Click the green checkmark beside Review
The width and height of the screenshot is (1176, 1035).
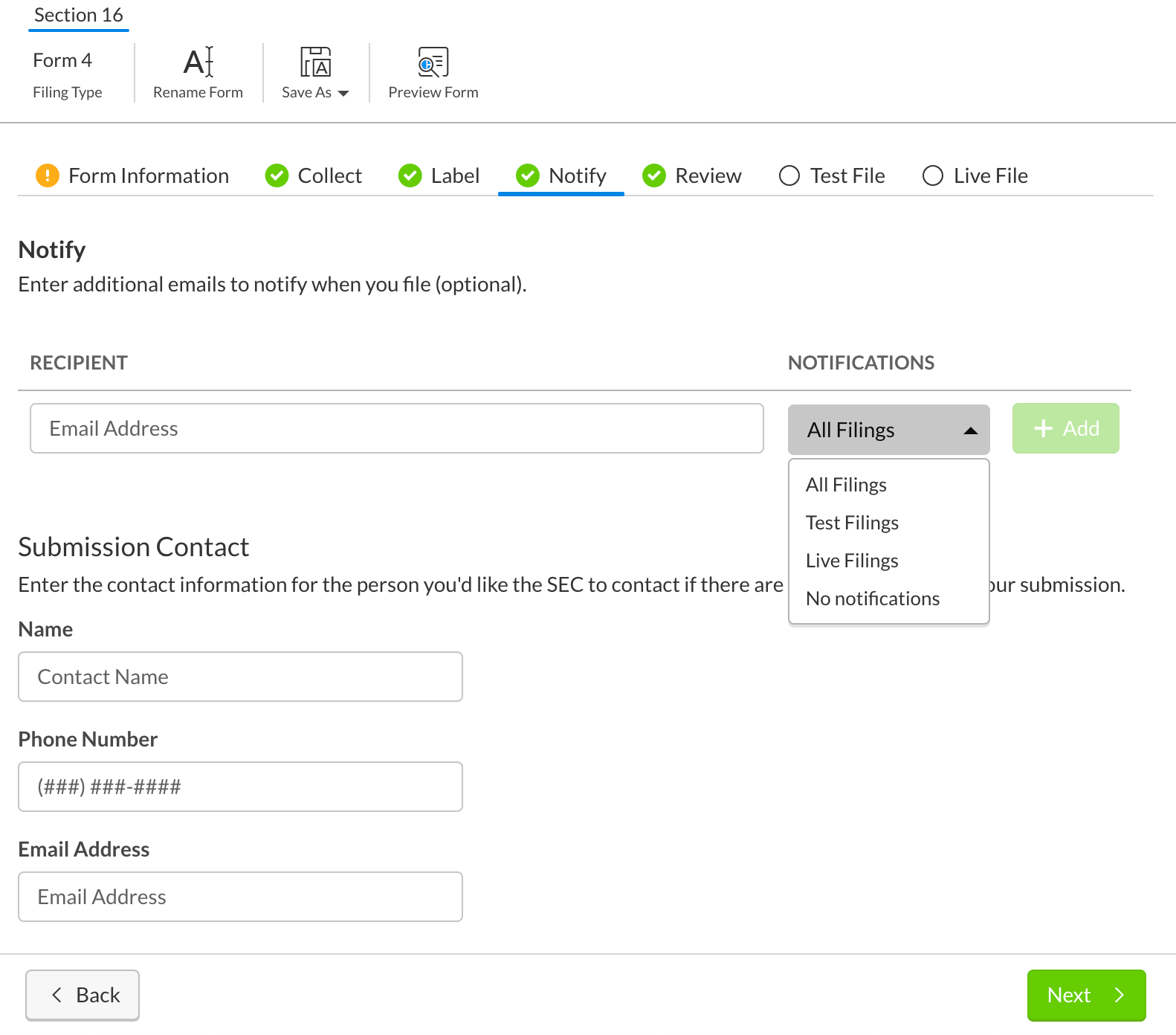654,175
